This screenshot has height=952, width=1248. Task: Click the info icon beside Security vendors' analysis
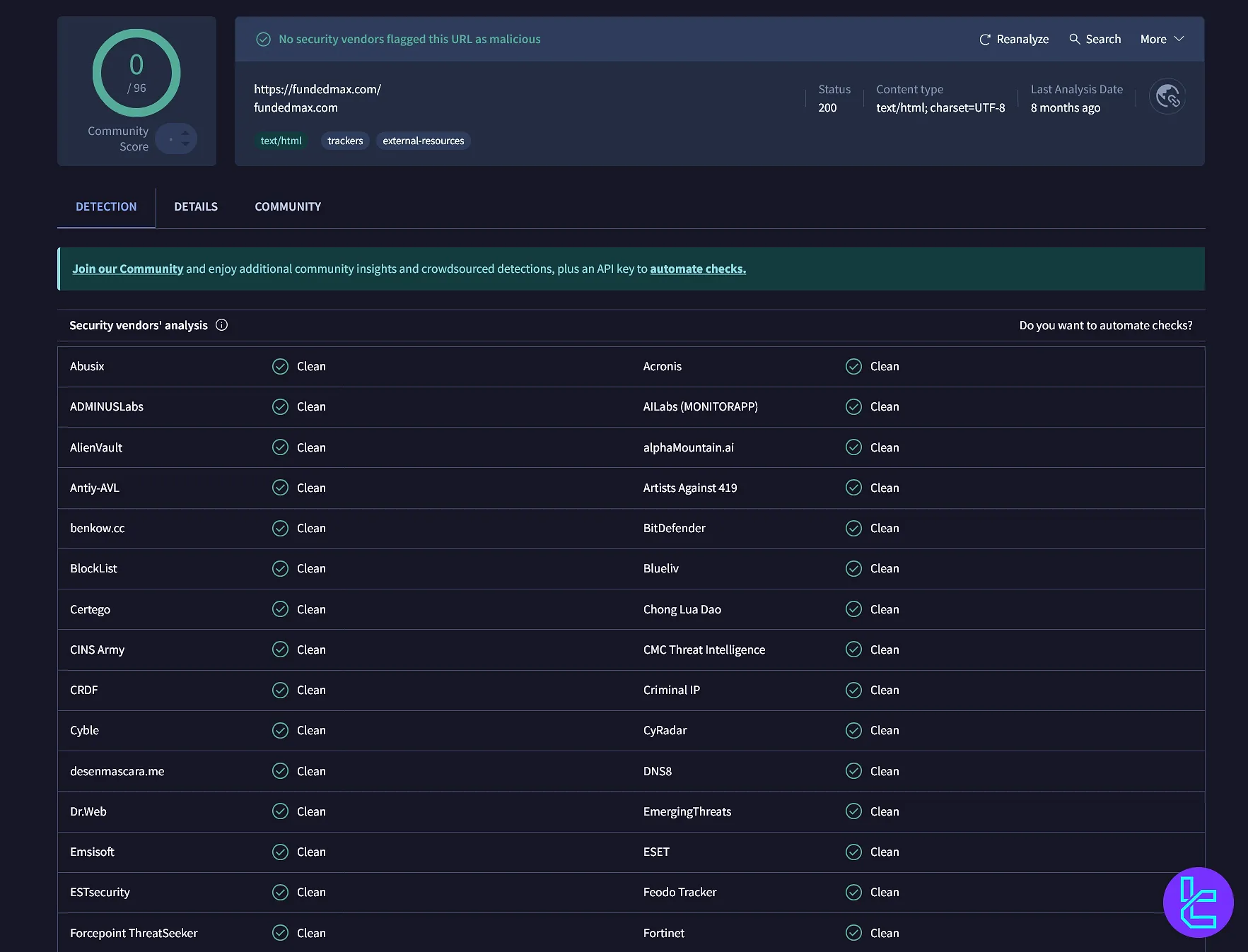coord(221,325)
